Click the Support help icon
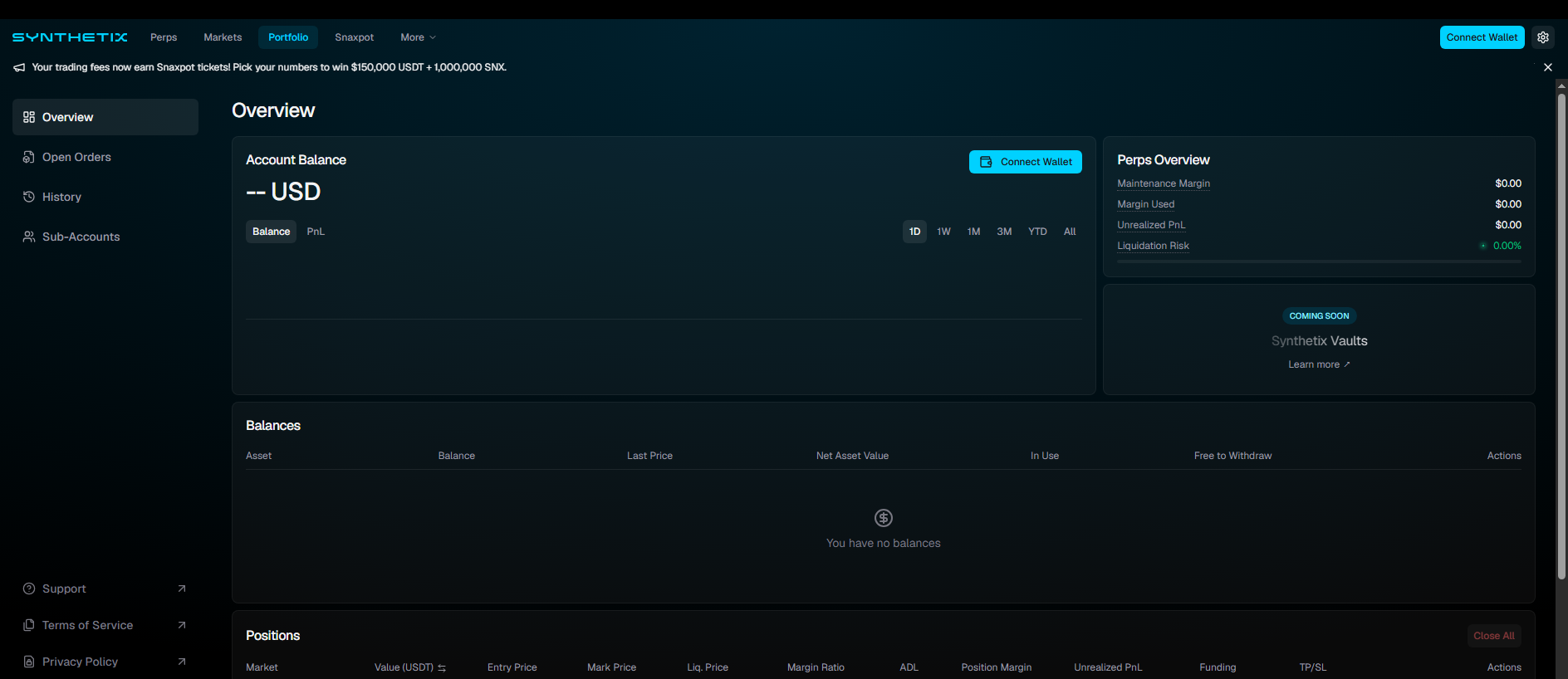Viewport: 1568px width, 679px height. (x=29, y=589)
